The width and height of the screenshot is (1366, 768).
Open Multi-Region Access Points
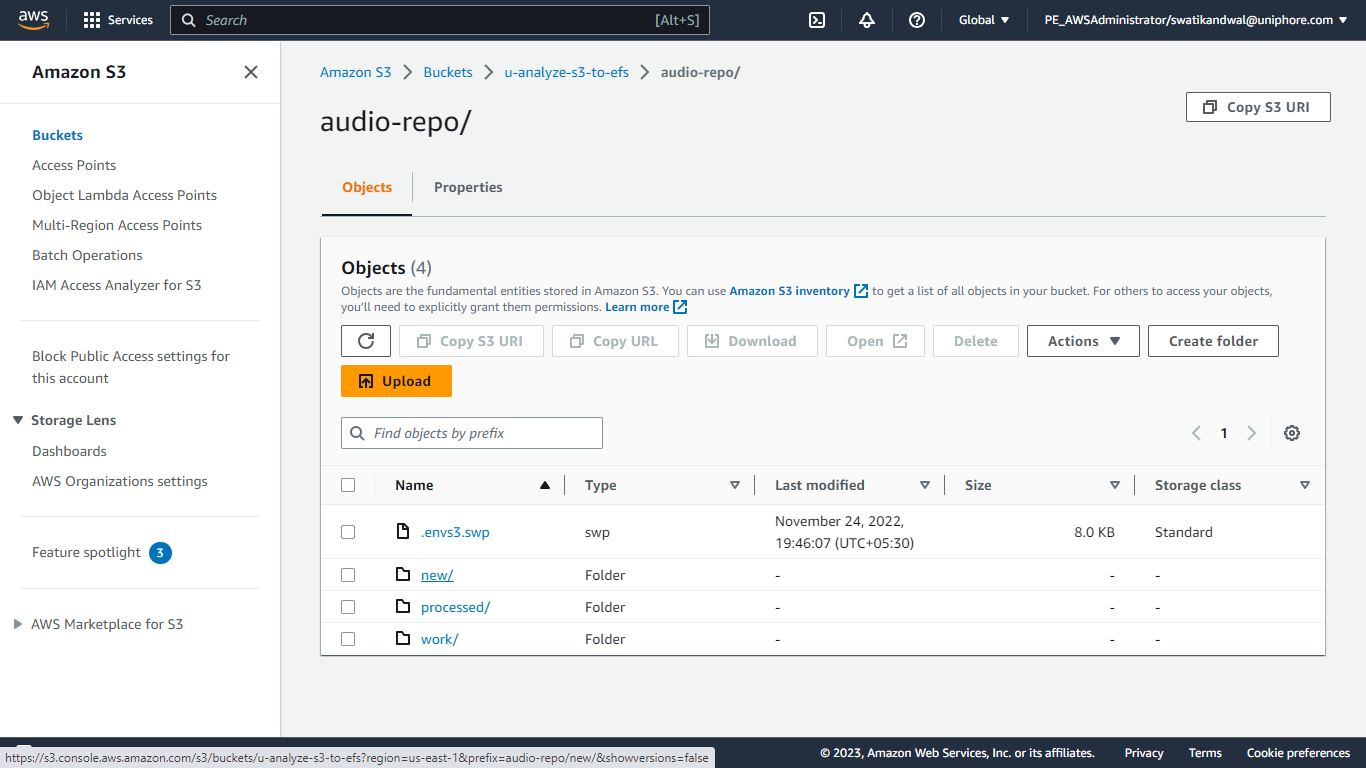point(117,225)
